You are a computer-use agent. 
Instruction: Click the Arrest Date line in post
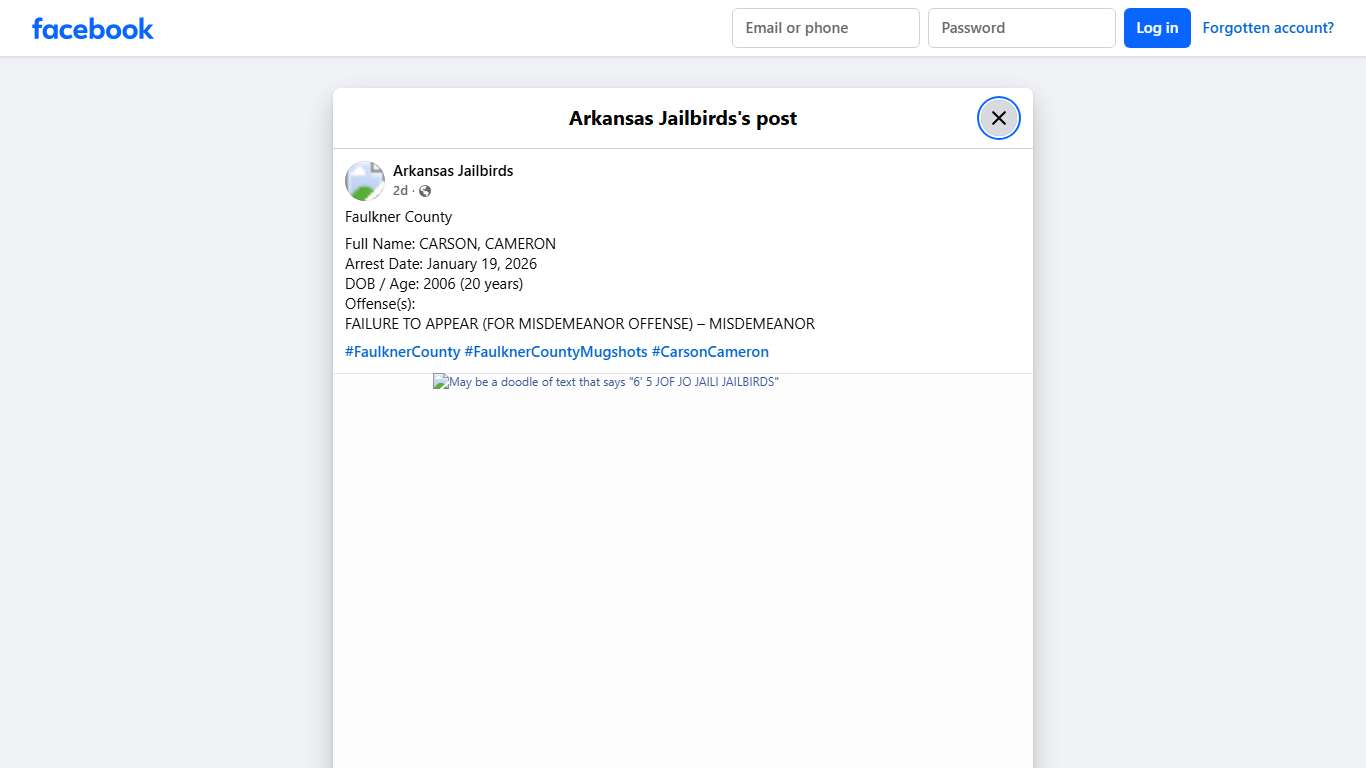(x=440, y=264)
